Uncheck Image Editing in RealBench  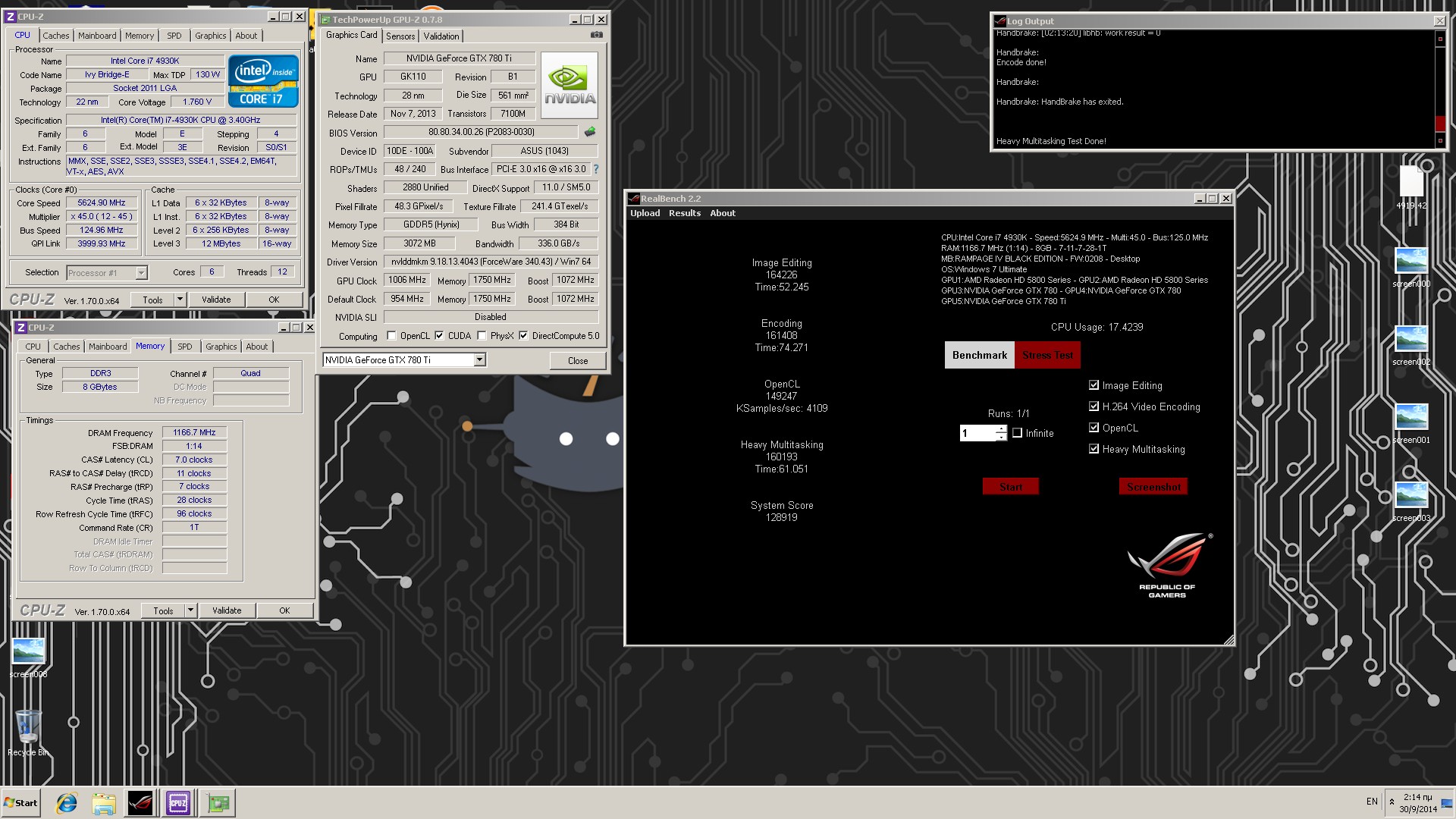pyautogui.click(x=1094, y=385)
